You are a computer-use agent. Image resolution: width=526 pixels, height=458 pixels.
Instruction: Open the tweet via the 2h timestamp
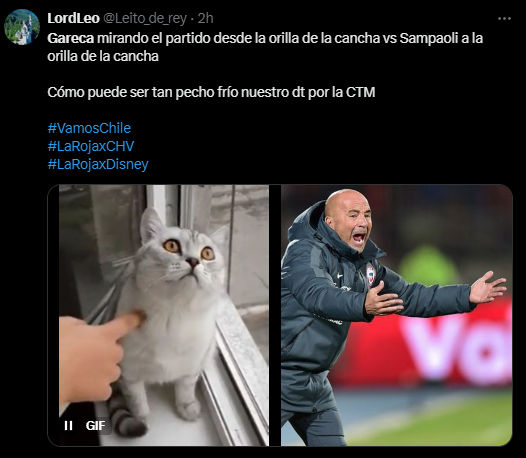[x=205, y=18]
